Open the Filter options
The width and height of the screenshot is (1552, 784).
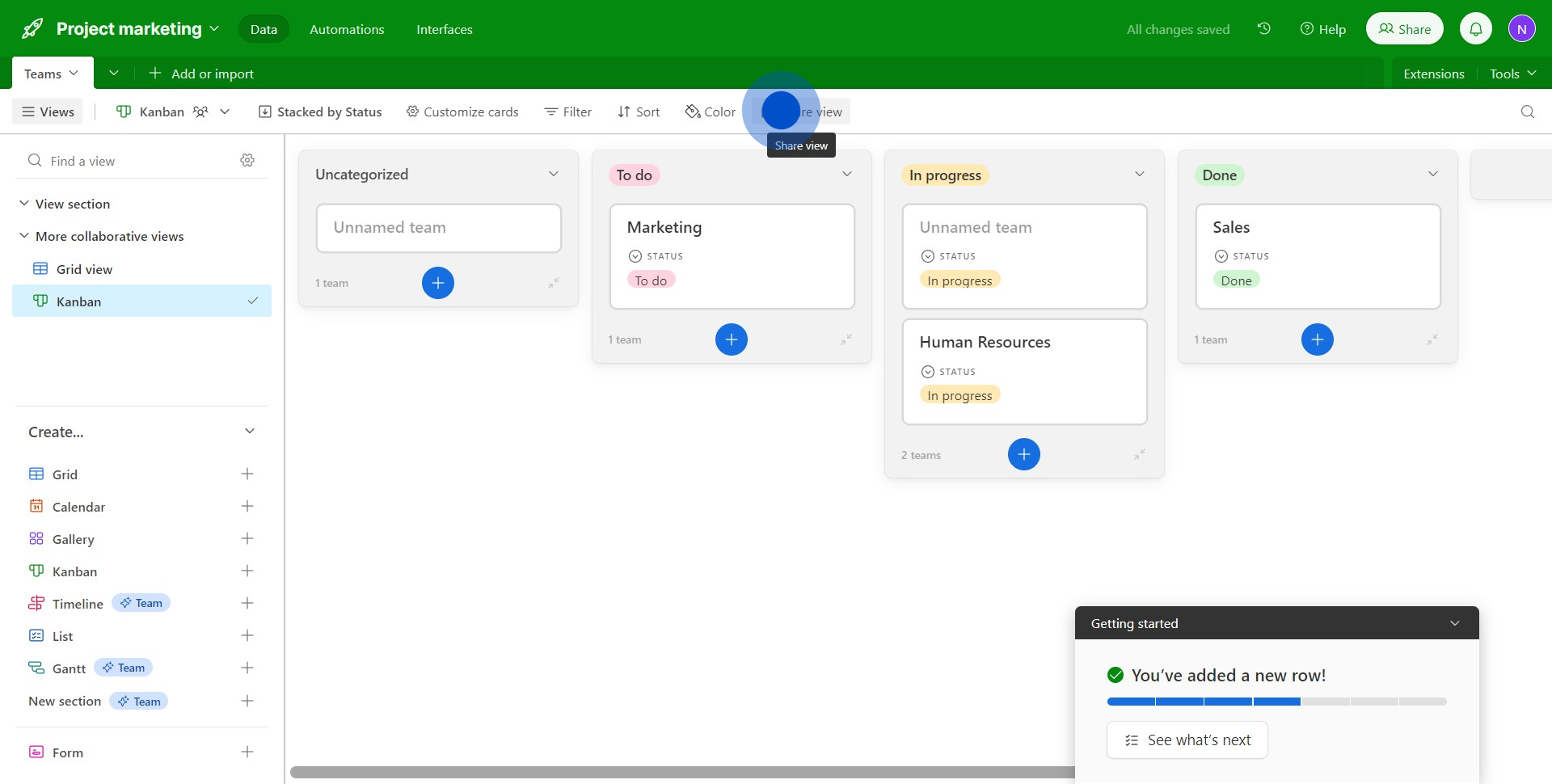coord(567,112)
